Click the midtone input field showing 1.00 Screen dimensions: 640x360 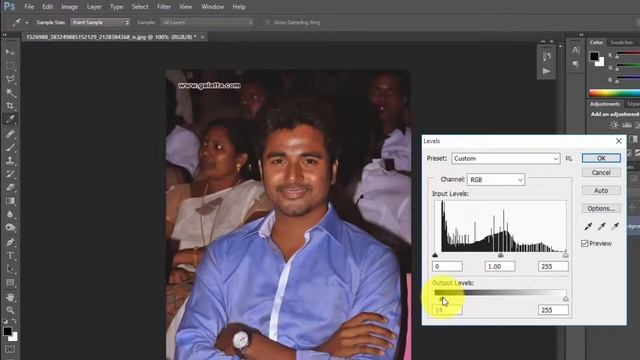[500, 267]
